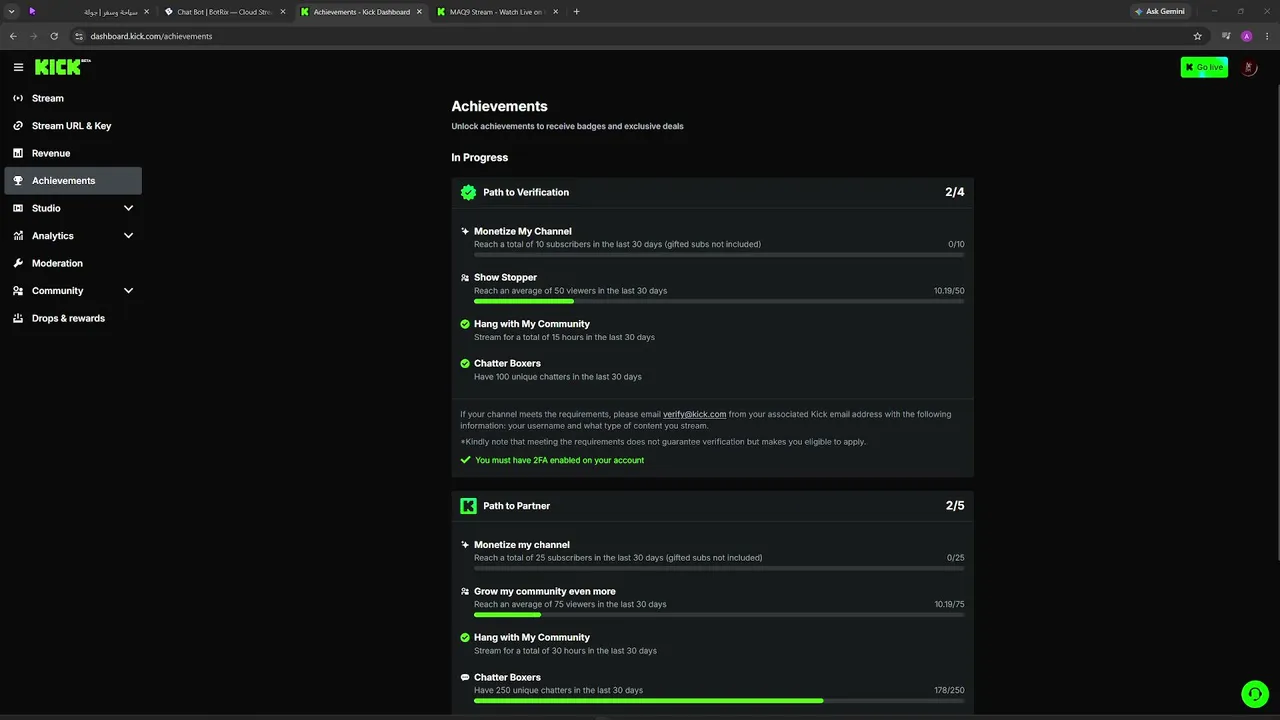The height and width of the screenshot is (720, 1280).
Task: Click the link icon beside Stream URL & Key
Action: 18,126
